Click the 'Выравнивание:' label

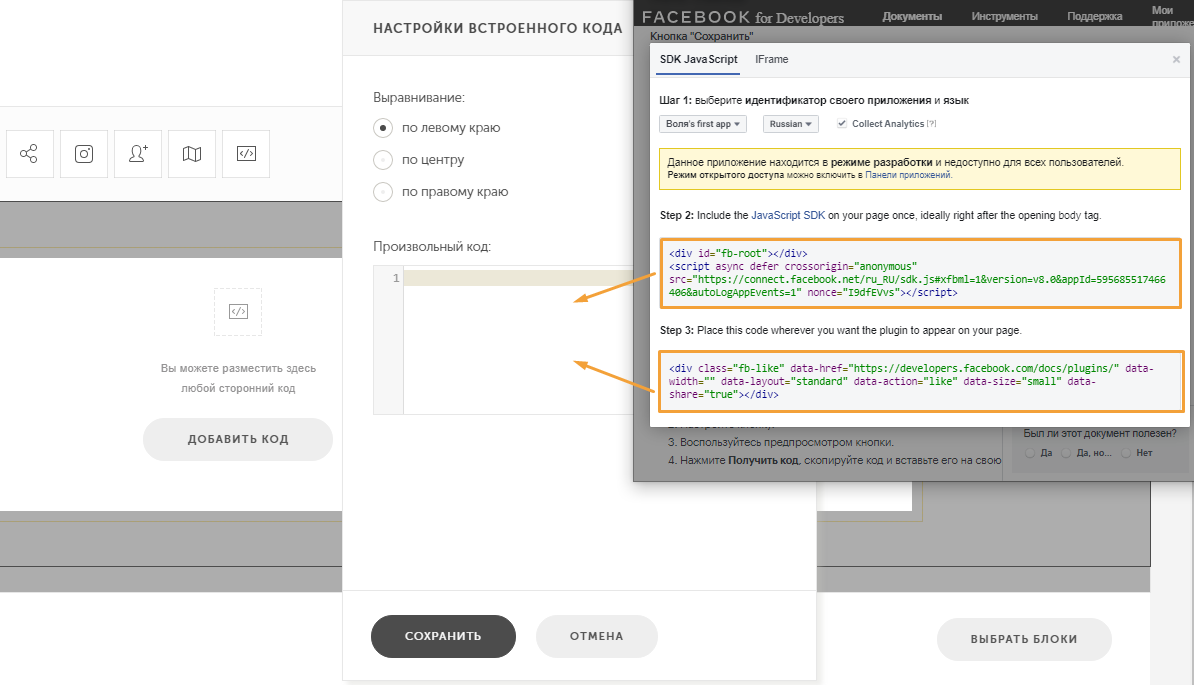click(419, 97)
